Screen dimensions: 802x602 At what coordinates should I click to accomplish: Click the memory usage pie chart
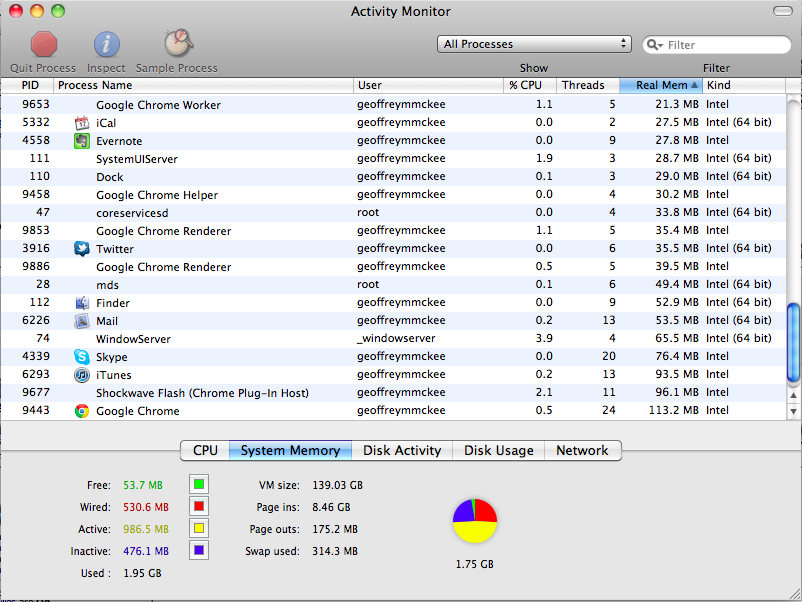[475, 521]
